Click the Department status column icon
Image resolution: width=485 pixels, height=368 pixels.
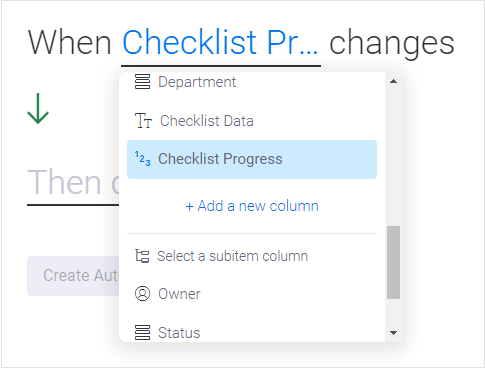coord(142,82)
